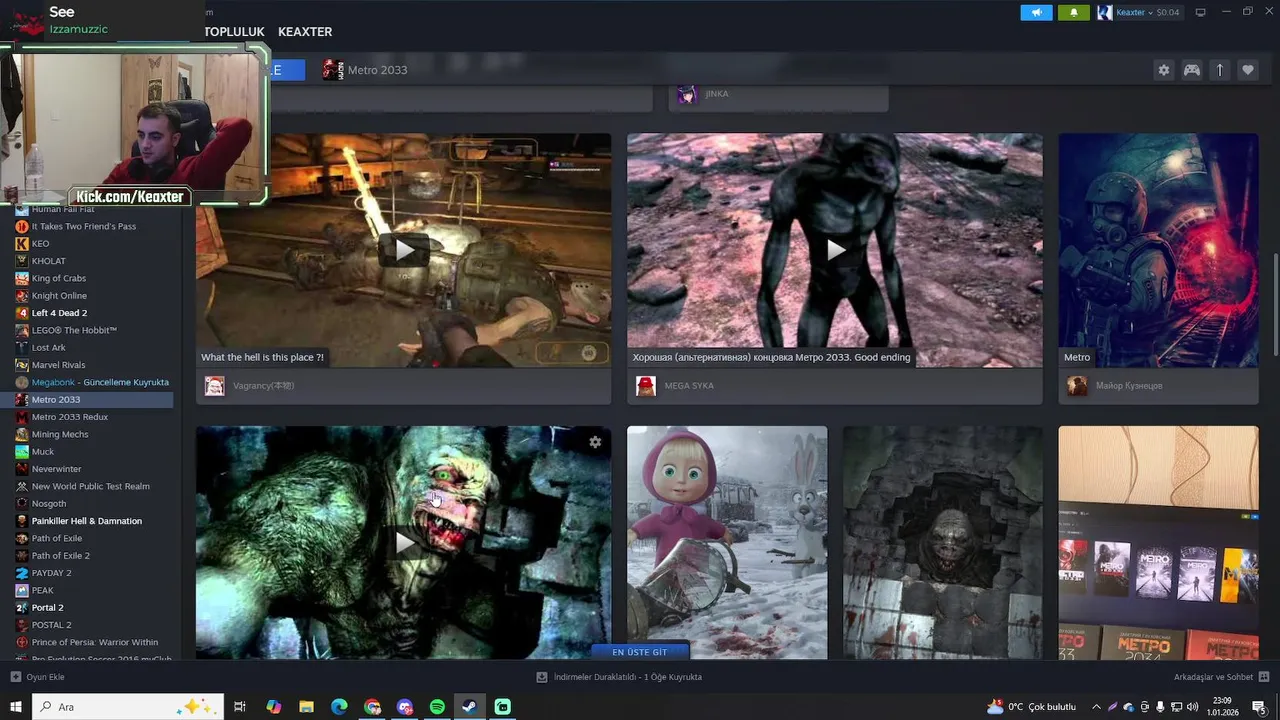Open the creature in wall hole screenshot
Image resolution: width=1280 pixels, height=720 pixels.
(x=943, y=543)
